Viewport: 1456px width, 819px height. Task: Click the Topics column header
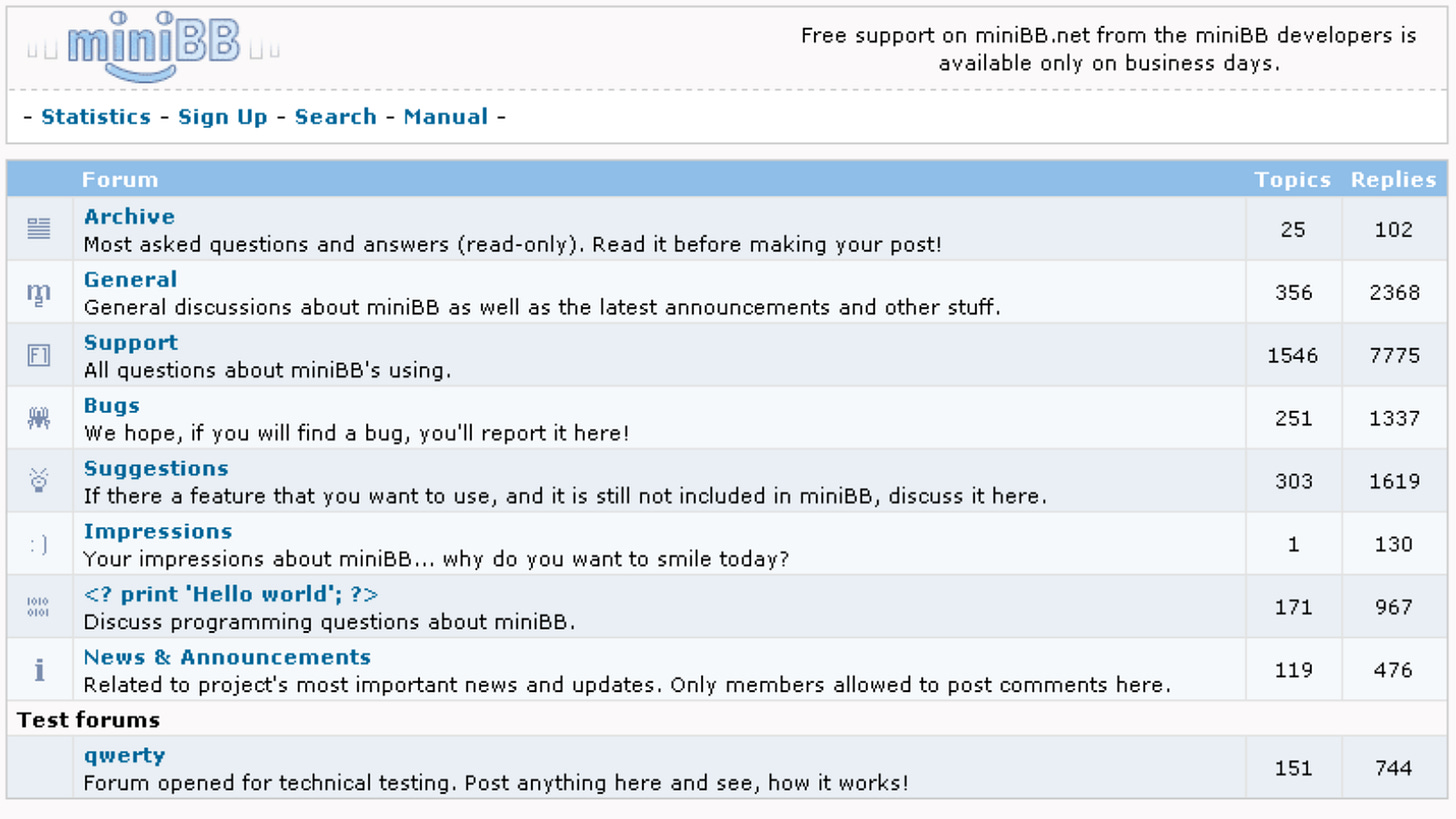1293,180
